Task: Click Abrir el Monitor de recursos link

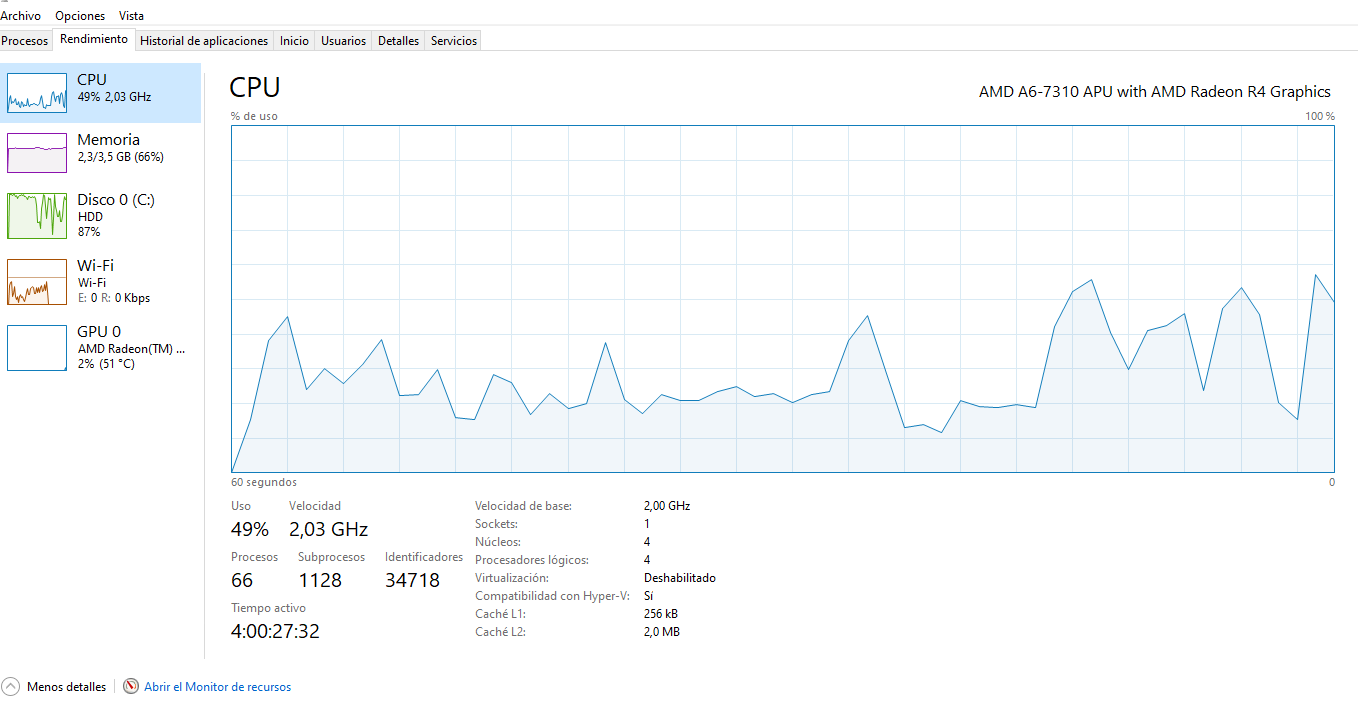Action: [217, 687]
